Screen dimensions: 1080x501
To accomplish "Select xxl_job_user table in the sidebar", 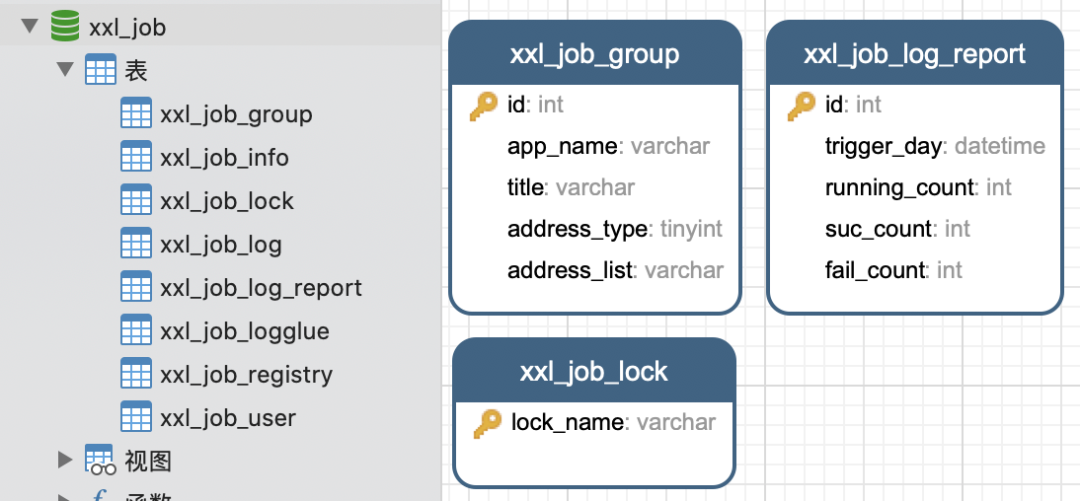I will point(227,417).
